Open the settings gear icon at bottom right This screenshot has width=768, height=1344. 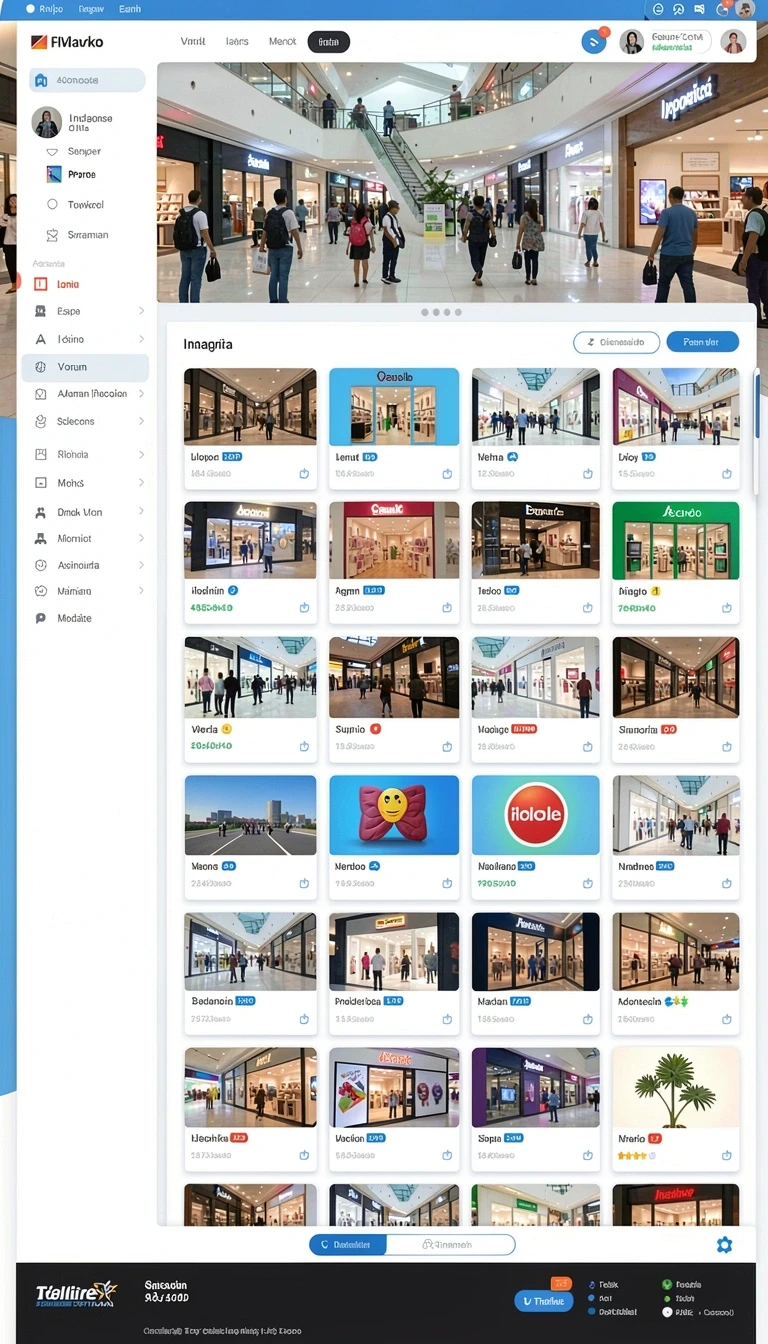point(724,1245)
